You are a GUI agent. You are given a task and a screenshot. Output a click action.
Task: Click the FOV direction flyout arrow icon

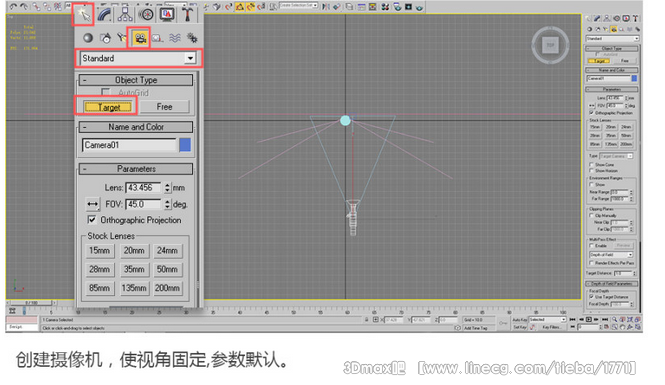tap(92, 204)
